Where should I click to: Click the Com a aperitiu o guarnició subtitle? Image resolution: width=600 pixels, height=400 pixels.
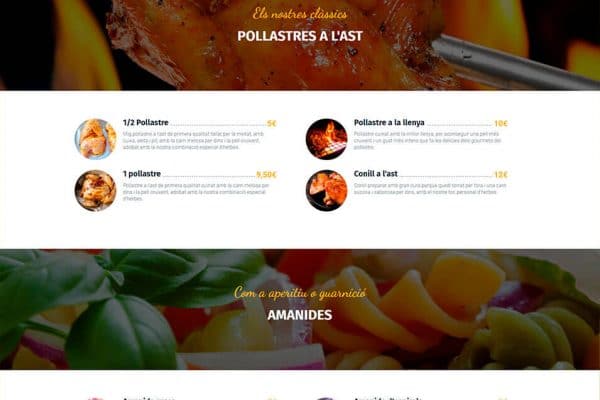click(x=300, y=293)
